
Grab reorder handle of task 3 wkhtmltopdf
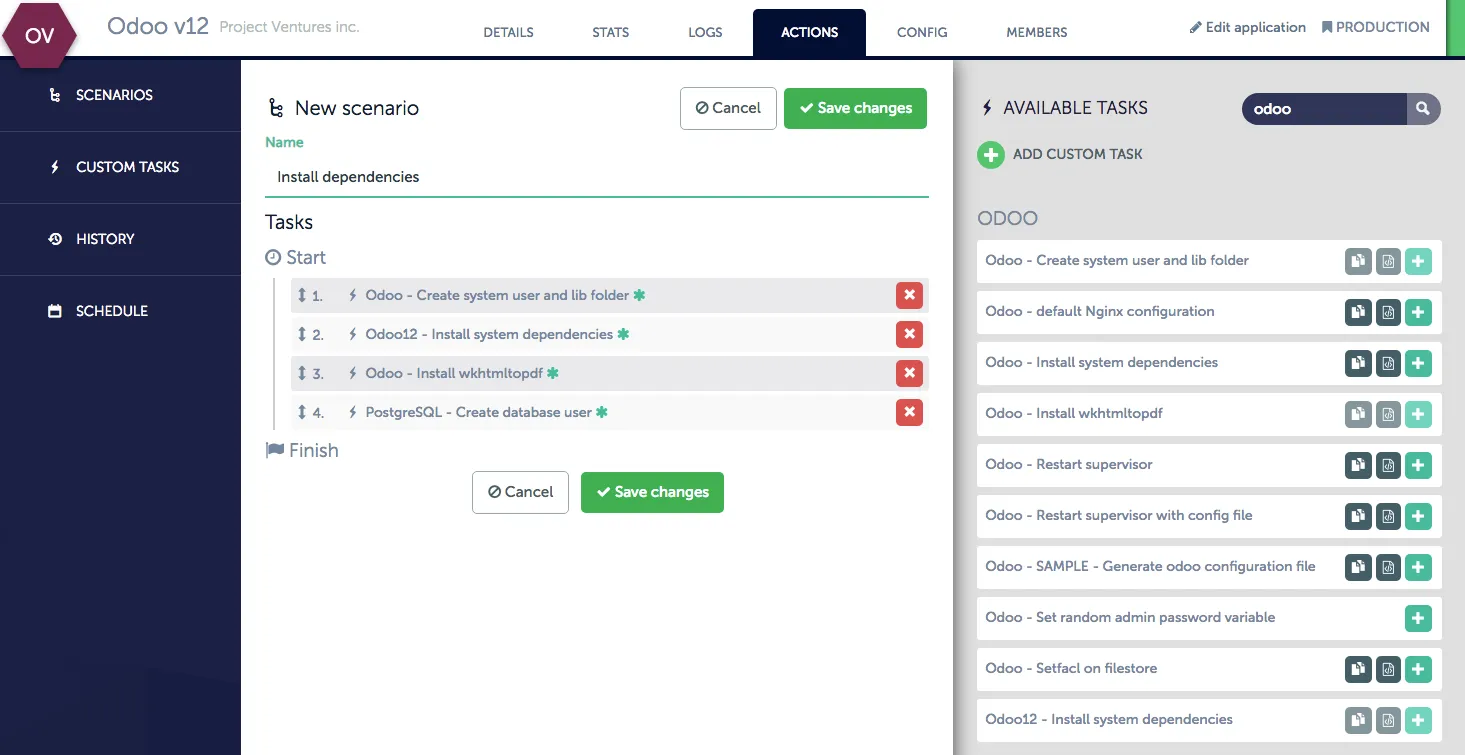click(x=302, y=373)
